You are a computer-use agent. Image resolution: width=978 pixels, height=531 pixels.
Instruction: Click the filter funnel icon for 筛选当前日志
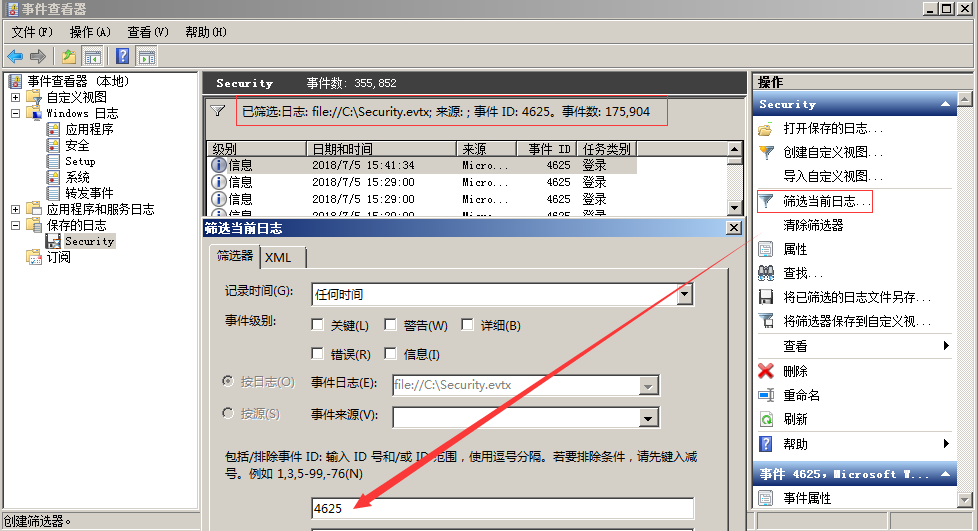click(766, 201)
